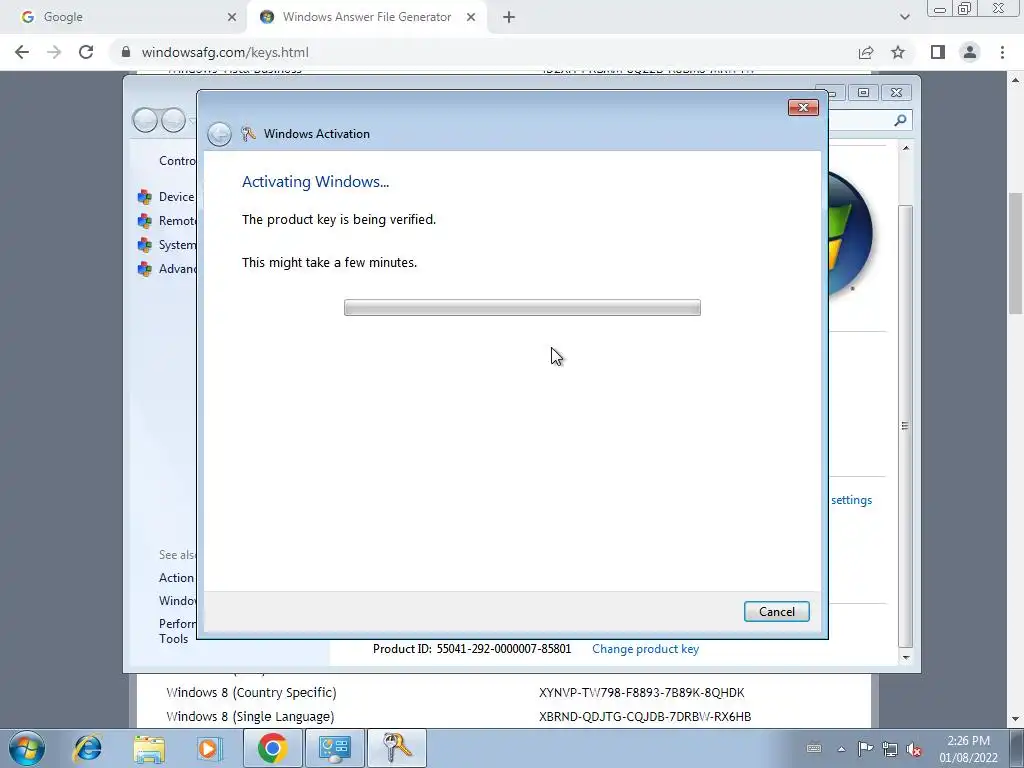Click muted volume speaker tray icon
The height and width of the screenshot is (768, 1024).
click(x=914, y=750)
